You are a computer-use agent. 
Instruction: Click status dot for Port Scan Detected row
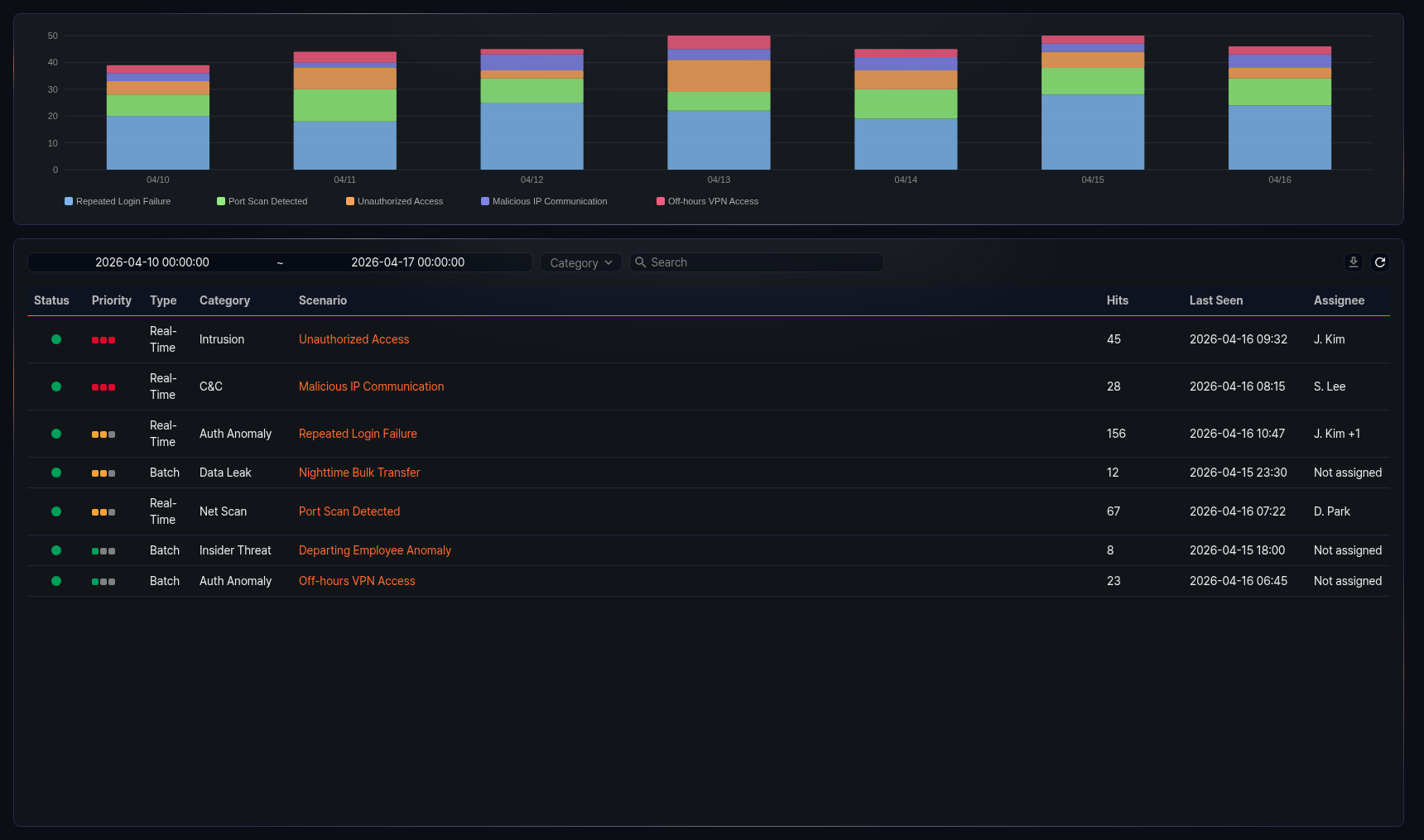(56, 511)
